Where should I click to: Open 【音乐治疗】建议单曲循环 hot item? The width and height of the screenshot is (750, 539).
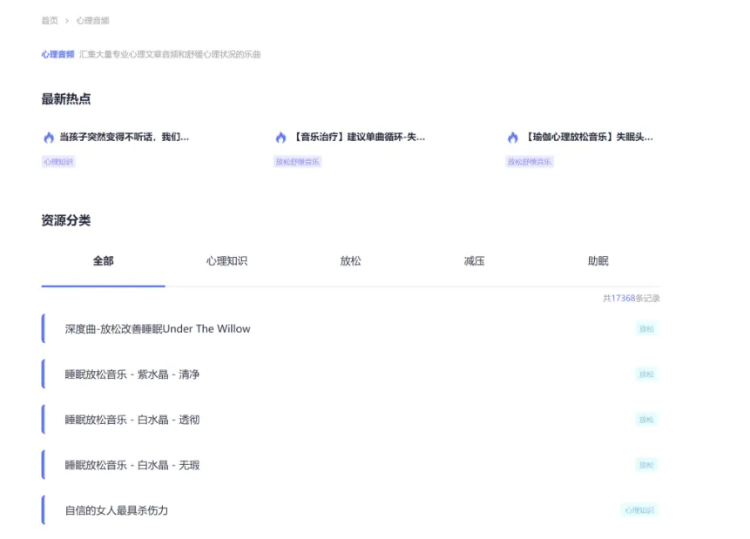click(358, 137)
